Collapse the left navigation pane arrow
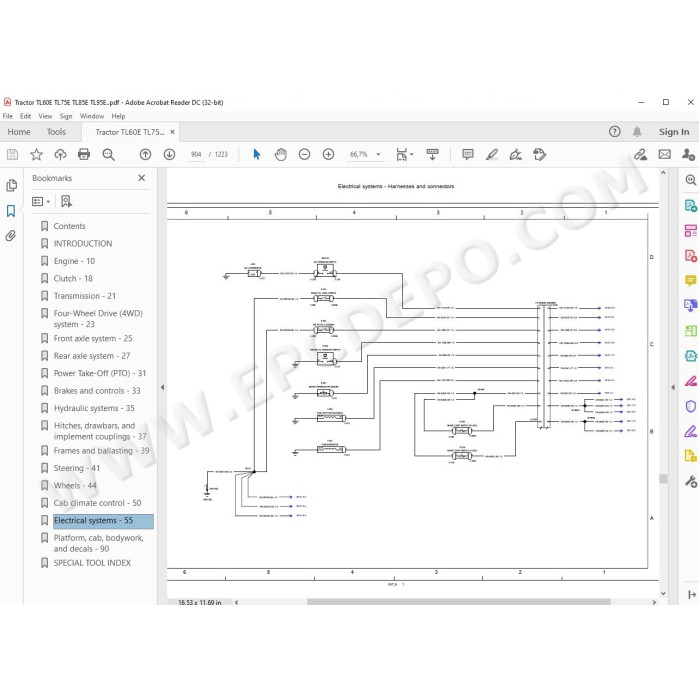 [x=162, y=388]
